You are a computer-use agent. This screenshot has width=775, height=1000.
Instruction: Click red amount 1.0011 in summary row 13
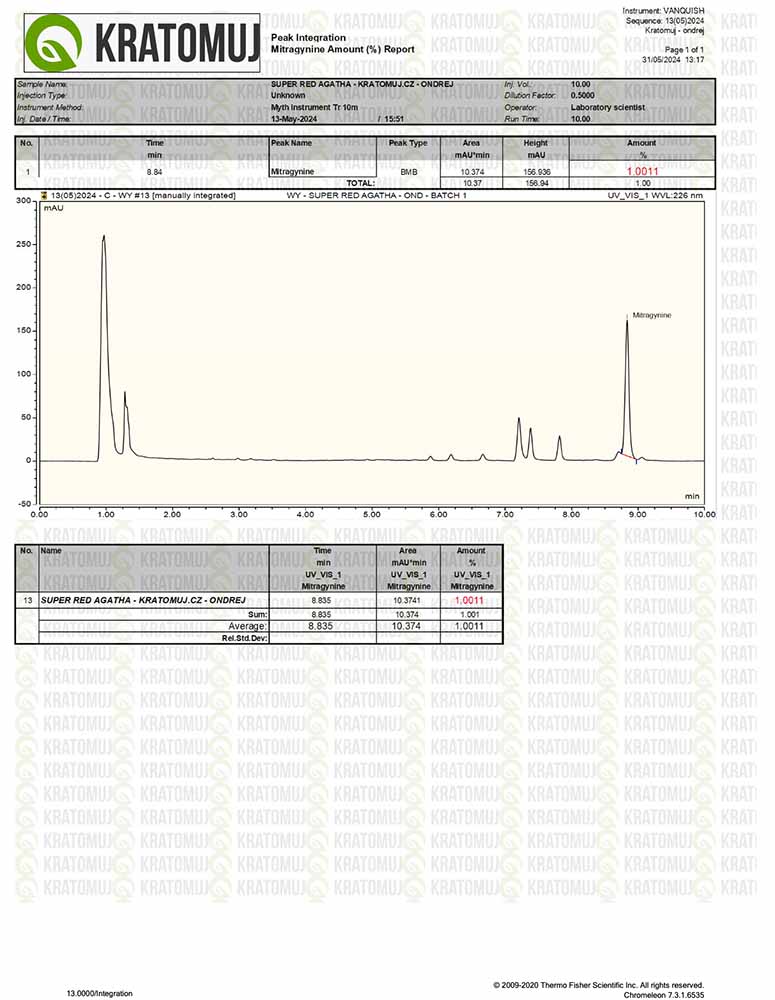click(x=469, y=600)
